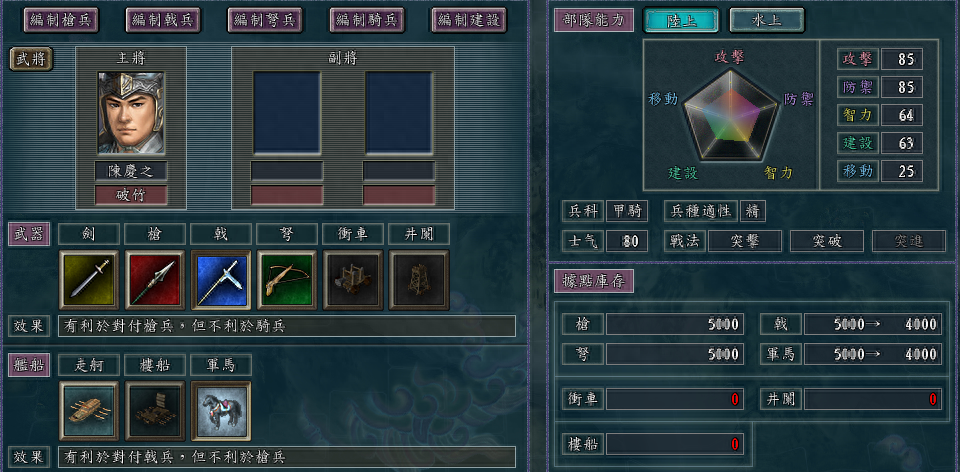Screen dimensions: 960x472
Task: Click the 編制槍兵 button
Action: point(61,20)
